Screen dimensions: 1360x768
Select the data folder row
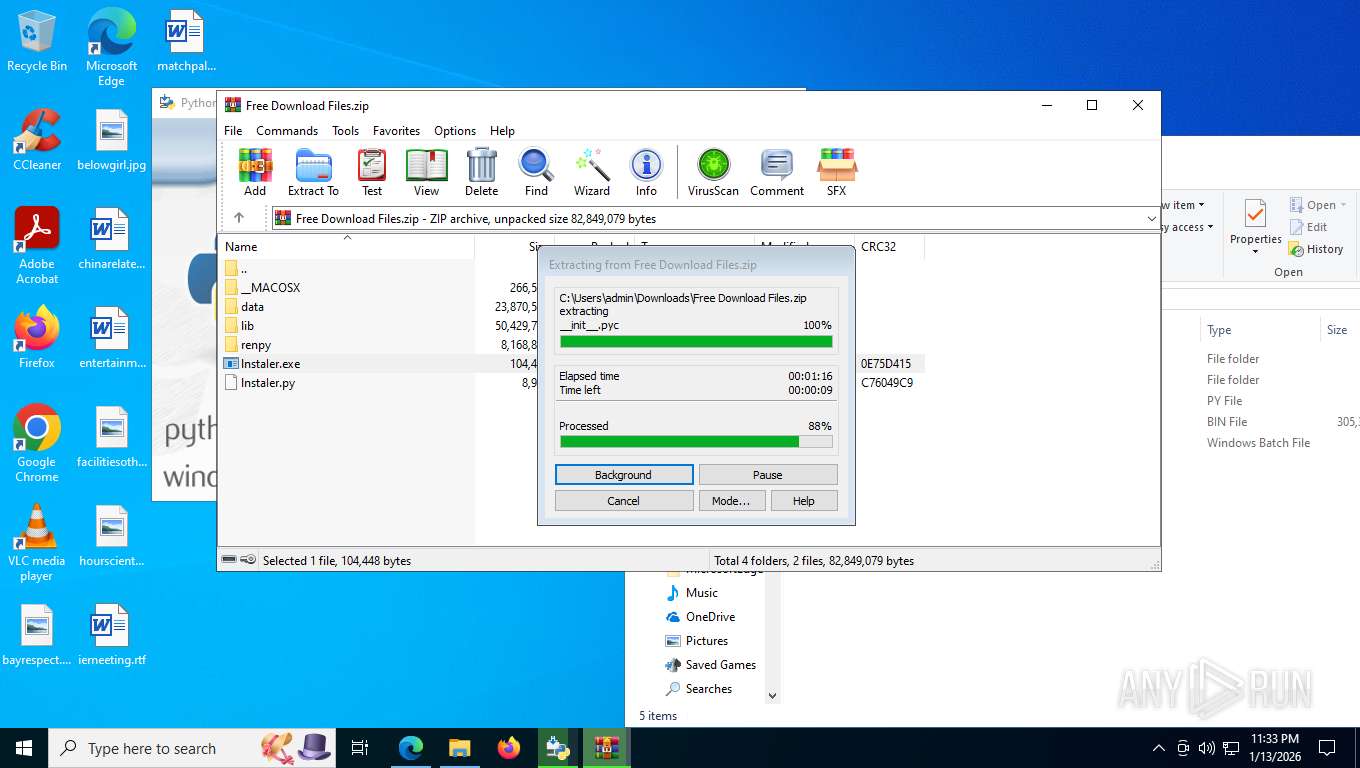(x=252, y=306)
